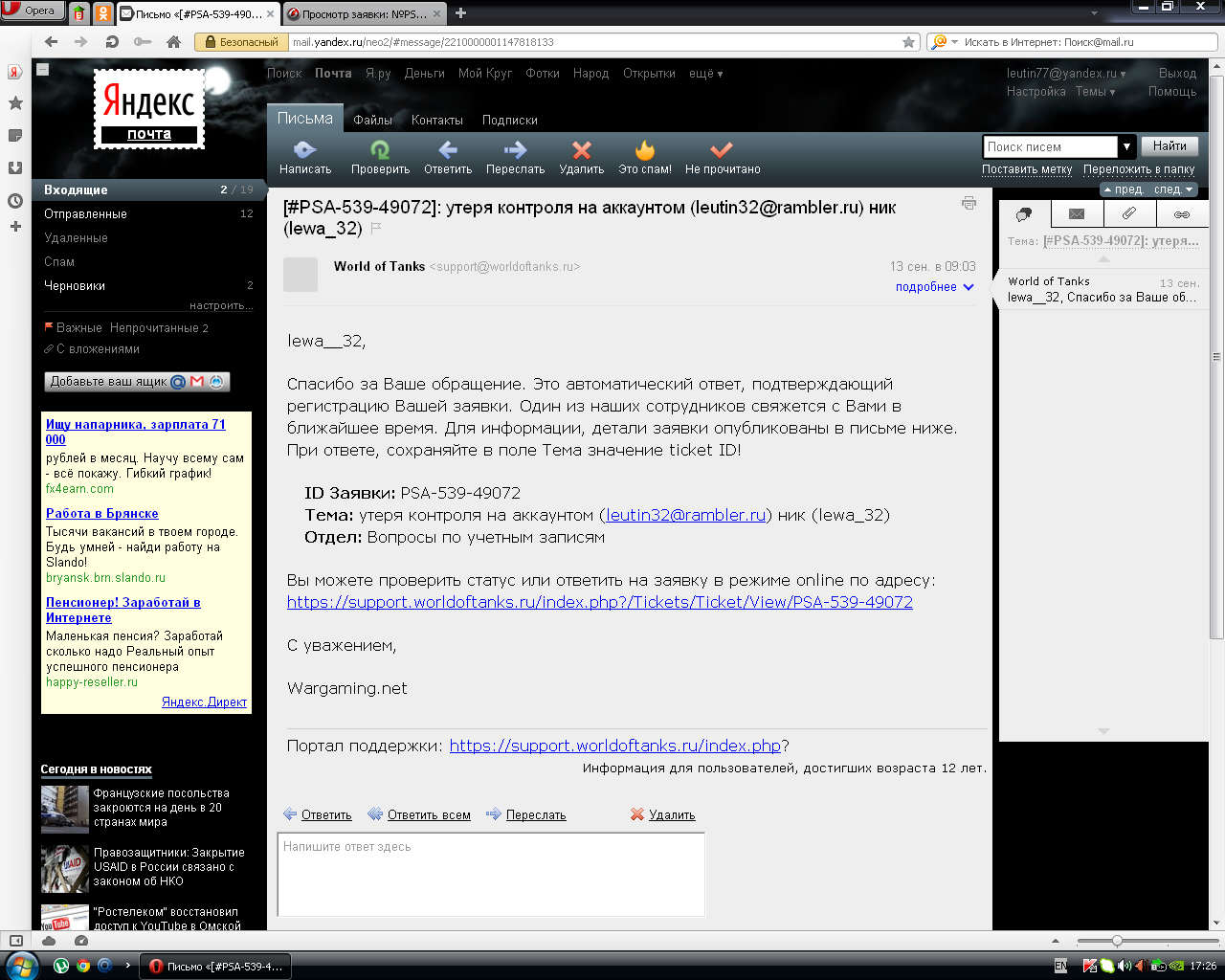Image resolution: width=1225 pixels, height=980 pixels.
Task: Open envelope tab in right panel
Action: pyautogui.click(x=1077, y=214)
